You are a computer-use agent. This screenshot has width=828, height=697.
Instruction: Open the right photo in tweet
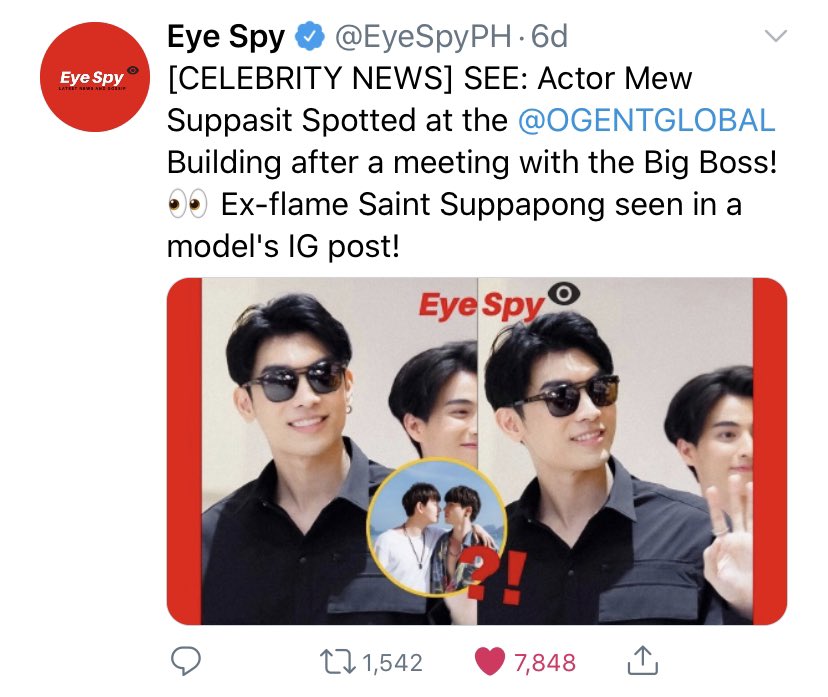tap(633, 451)
